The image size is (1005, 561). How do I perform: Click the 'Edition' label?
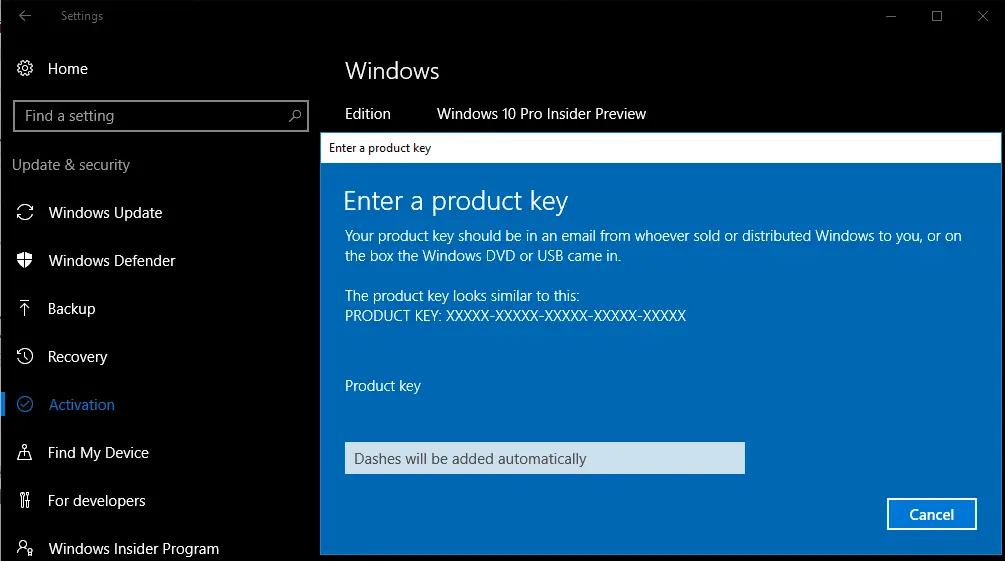(x=367, y=113)
